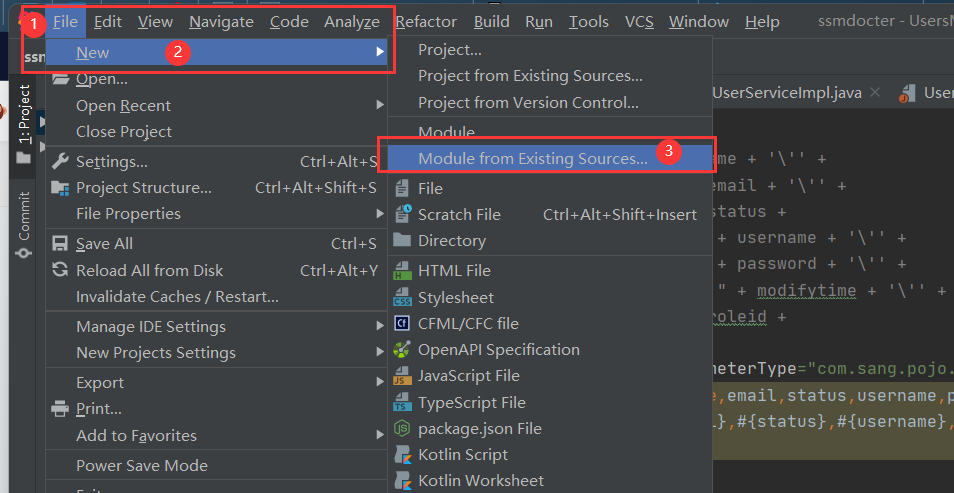954x493 pixels.
Task: Create a new Directory
Action: 550,241
